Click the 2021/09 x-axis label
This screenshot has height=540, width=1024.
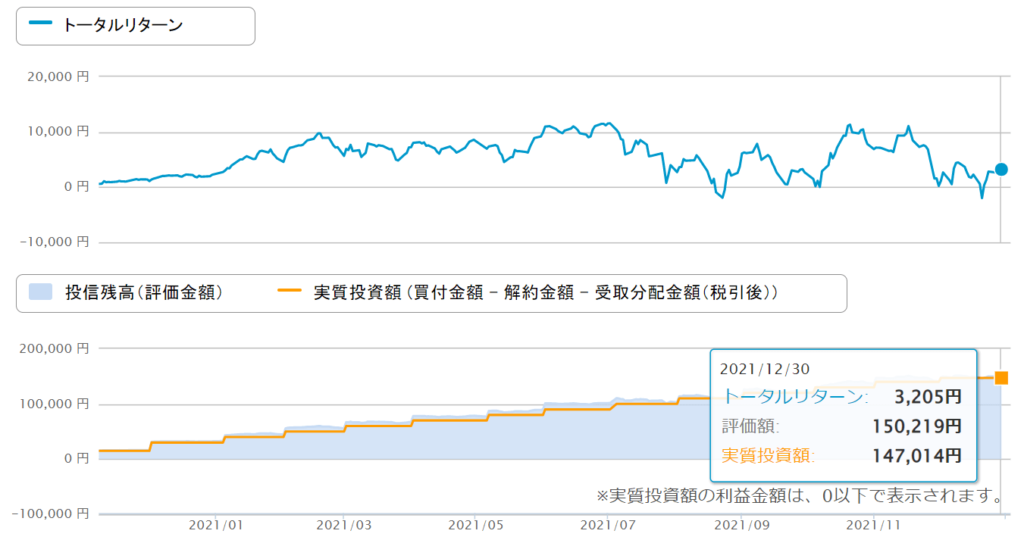tap(742, 525)
